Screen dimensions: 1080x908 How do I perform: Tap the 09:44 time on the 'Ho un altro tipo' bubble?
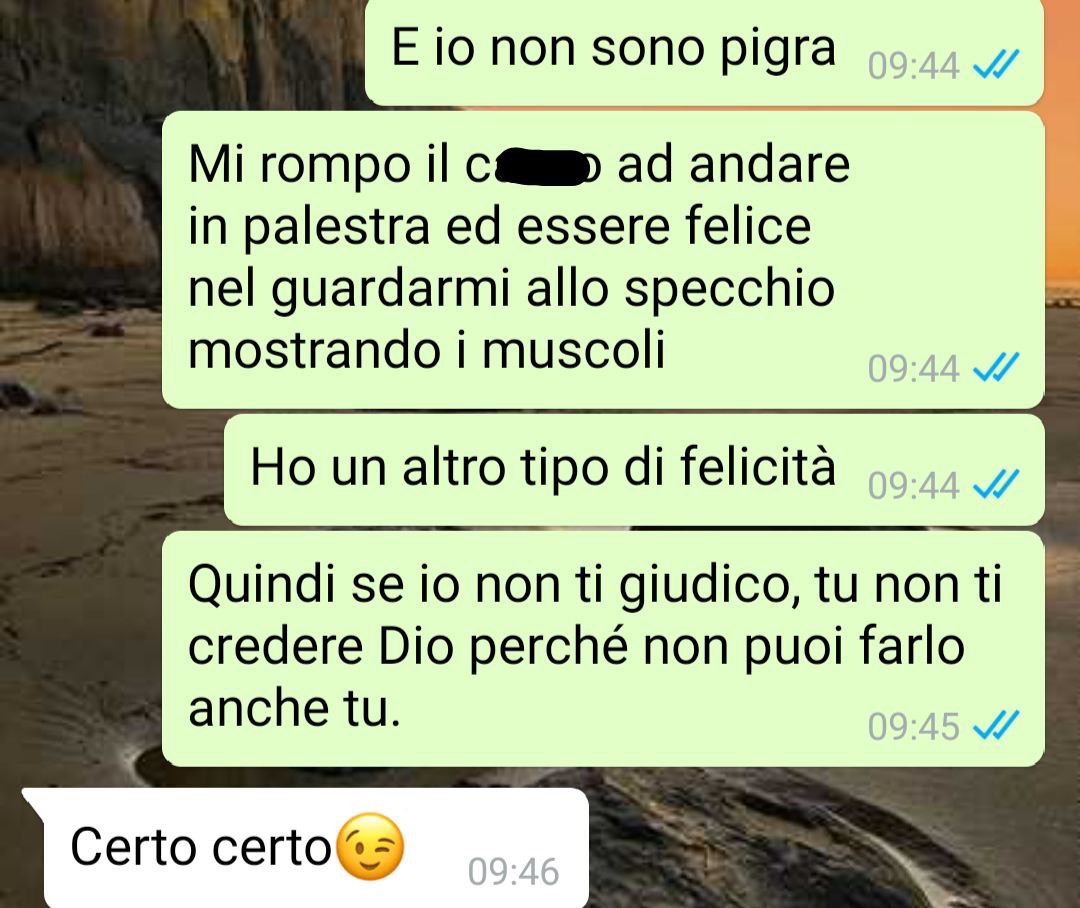point(913,485)
